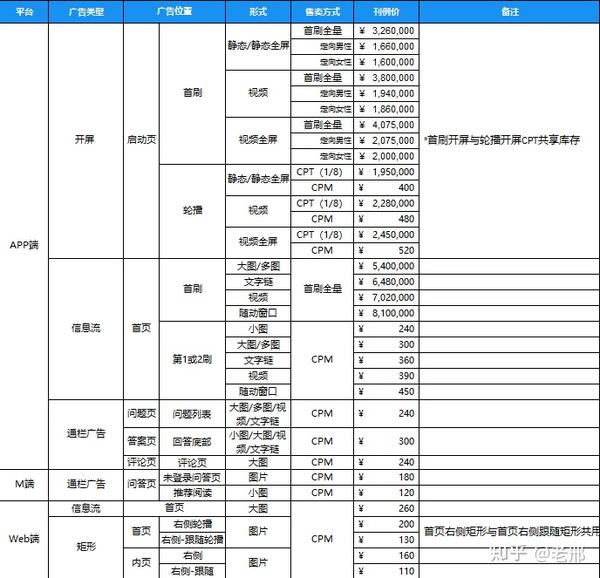The width and height of the screenshot is (600, 578).
Task: Click the APP端 platform cell
Action: click(24, 245)
